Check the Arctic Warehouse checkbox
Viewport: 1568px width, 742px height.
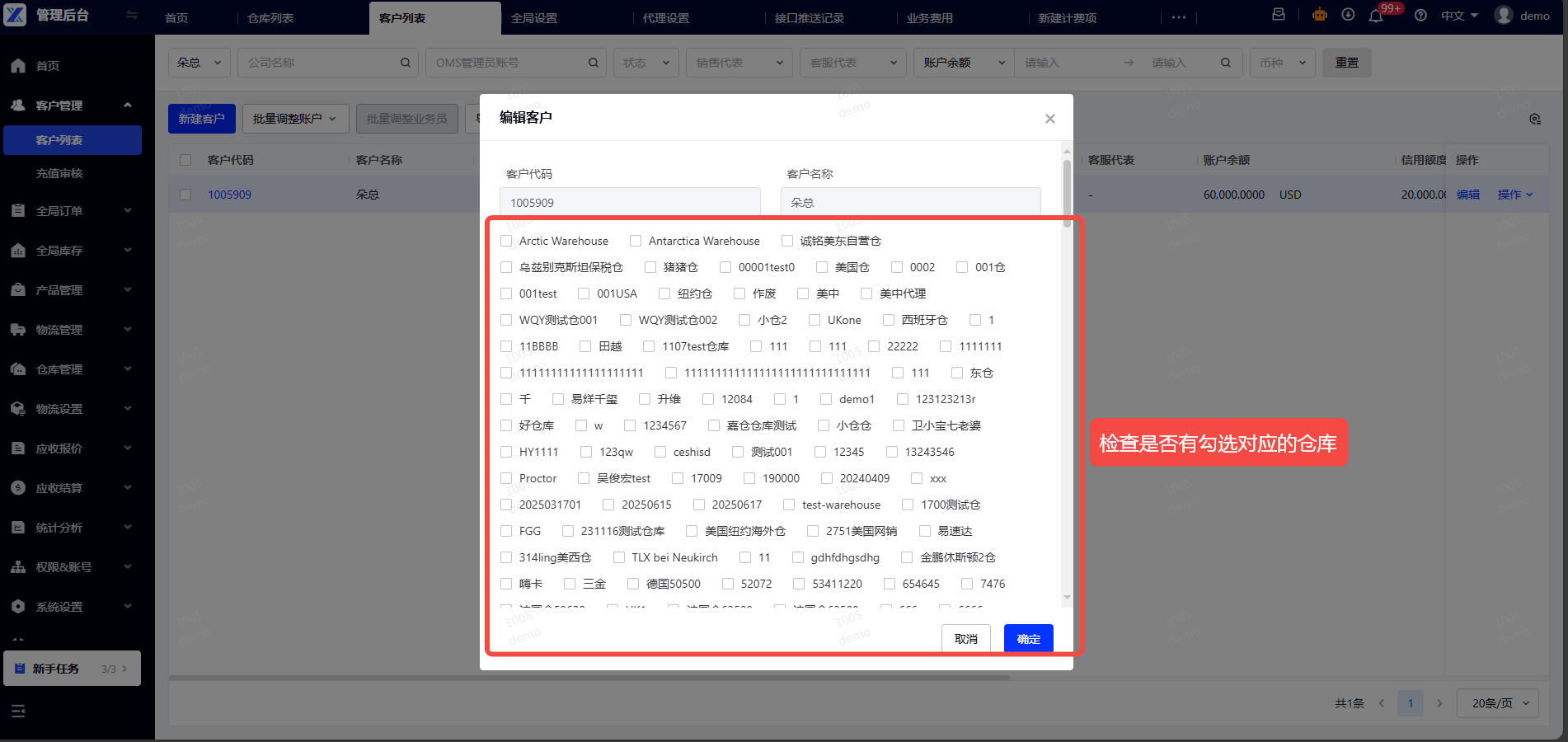506,241
